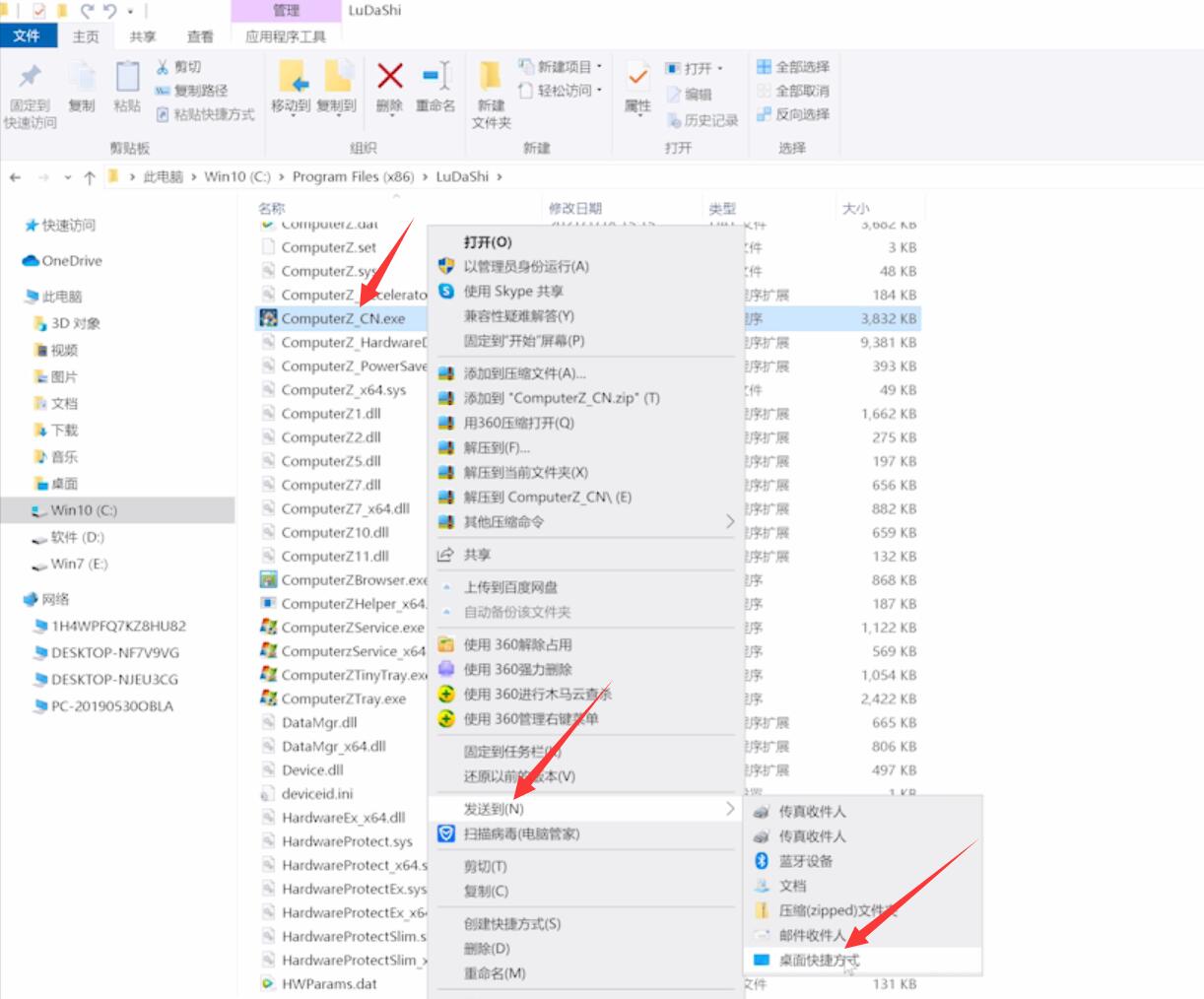
Task: Select Network (网络) in the sidebar
Action: (47, 599)
